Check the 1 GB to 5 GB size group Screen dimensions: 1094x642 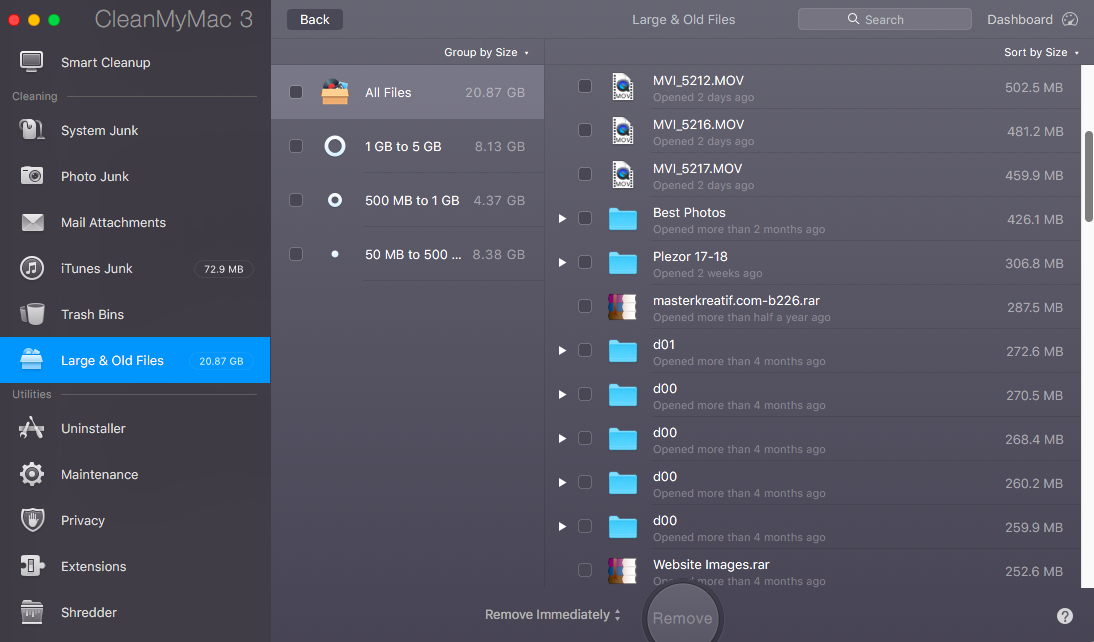[x=296, y=145]
